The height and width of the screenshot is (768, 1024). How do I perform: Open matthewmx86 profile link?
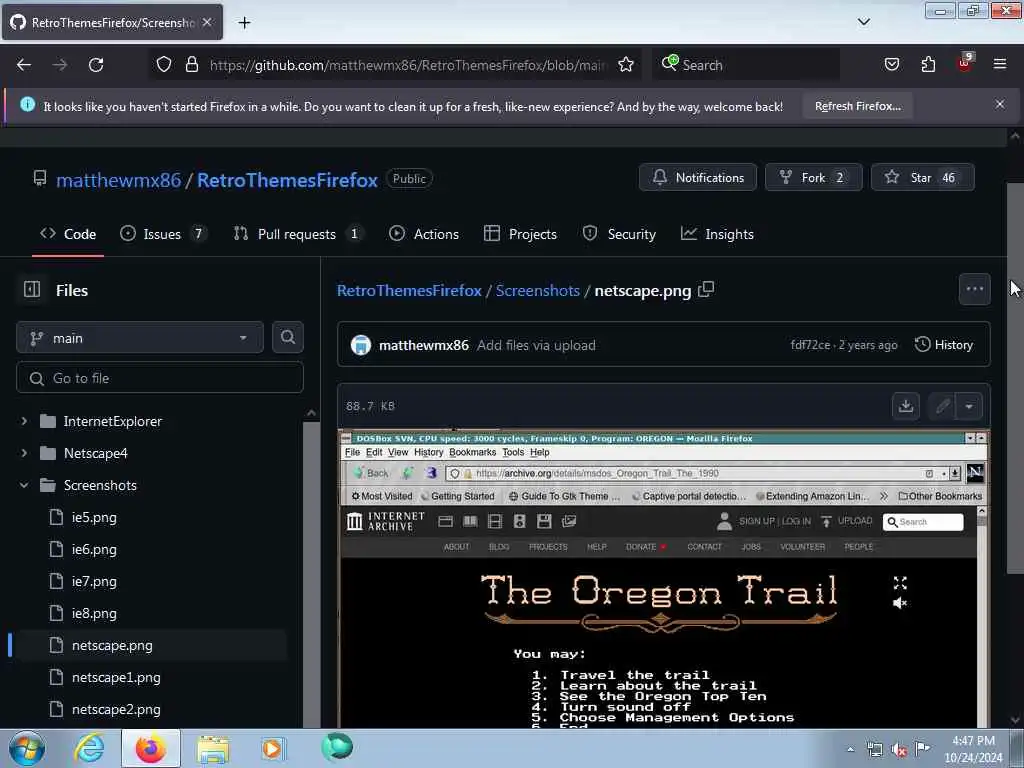[x=118, y=180]
